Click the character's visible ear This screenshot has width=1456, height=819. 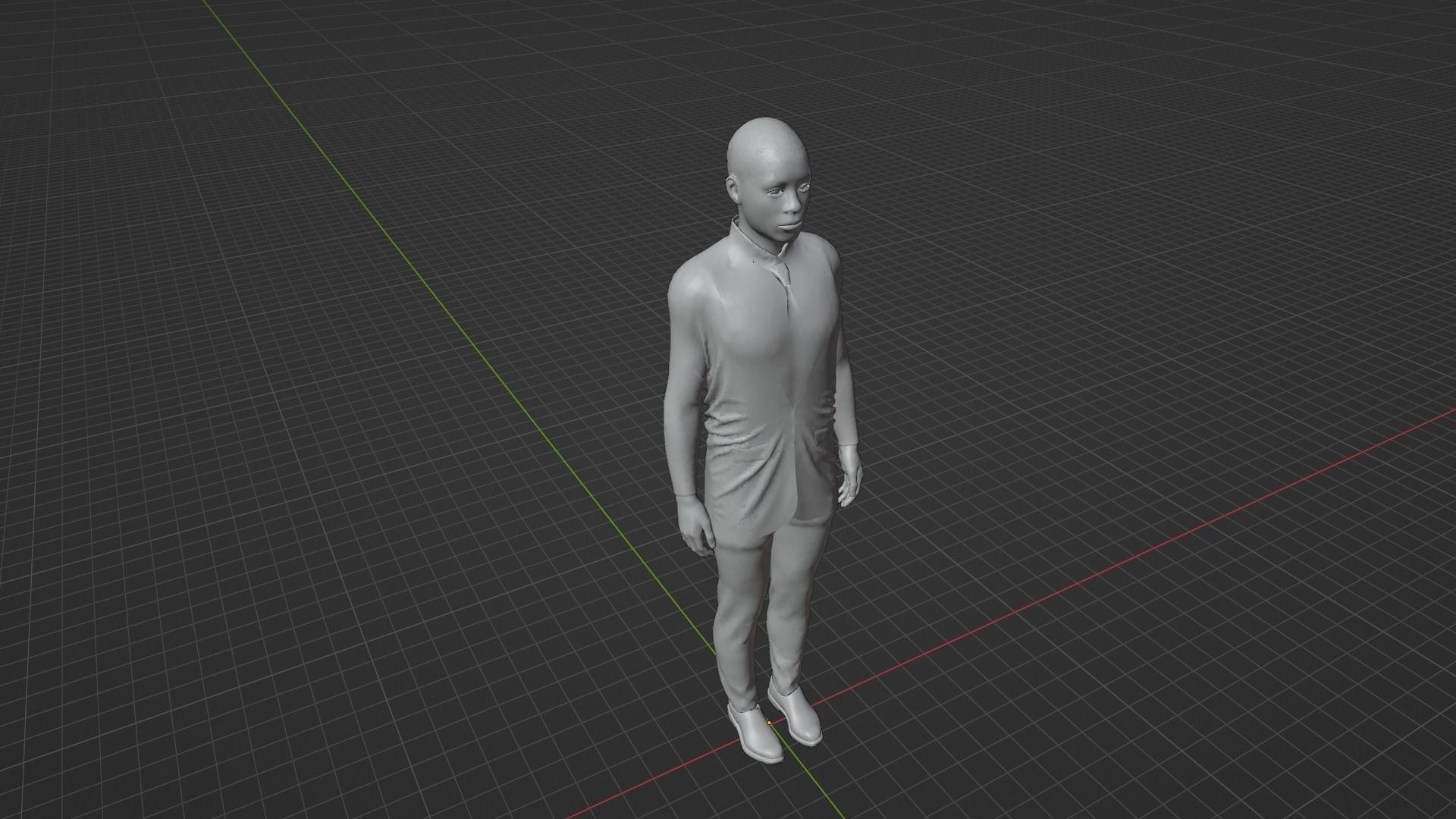(x=733, y=188)
